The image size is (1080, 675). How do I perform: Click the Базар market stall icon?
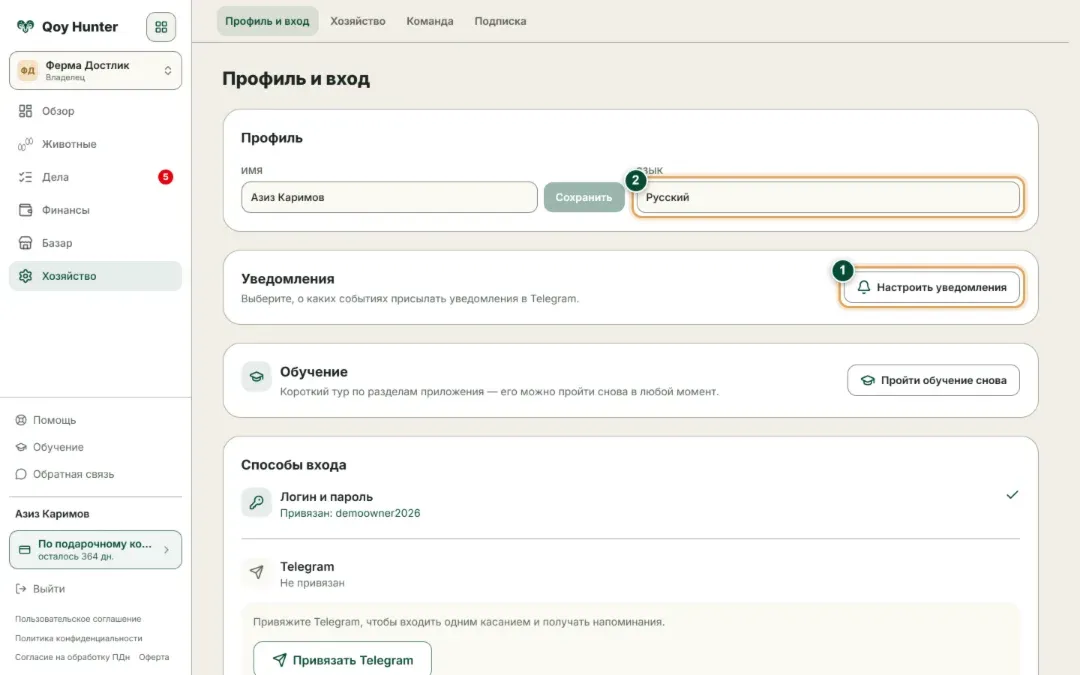(x=25, y=243)
